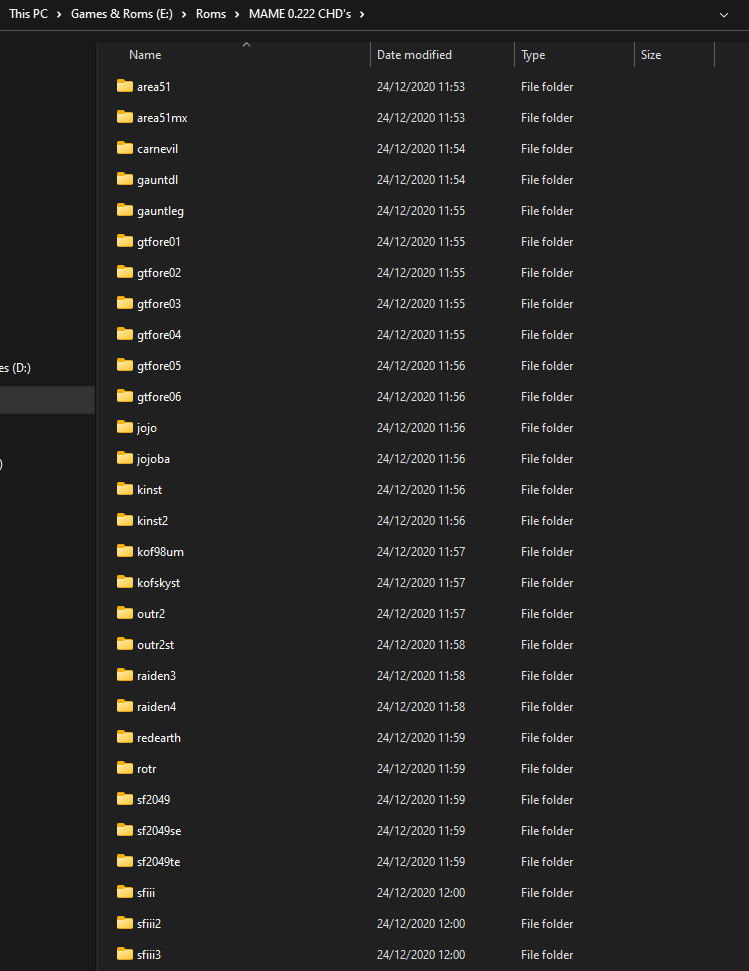Viewport: 749px width, 971px height.
Task: Click date modified of carnevil row
Action: (x=421, y=149)
